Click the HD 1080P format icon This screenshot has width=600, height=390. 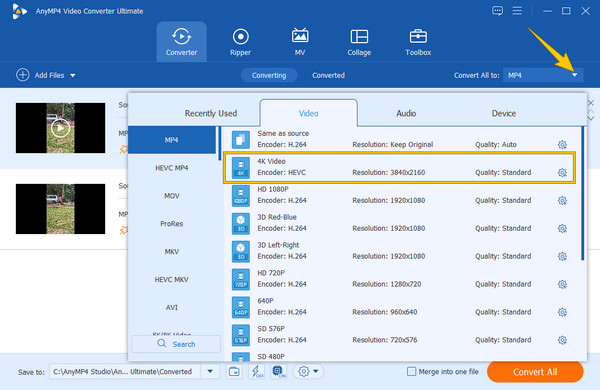tap(241, 196)
